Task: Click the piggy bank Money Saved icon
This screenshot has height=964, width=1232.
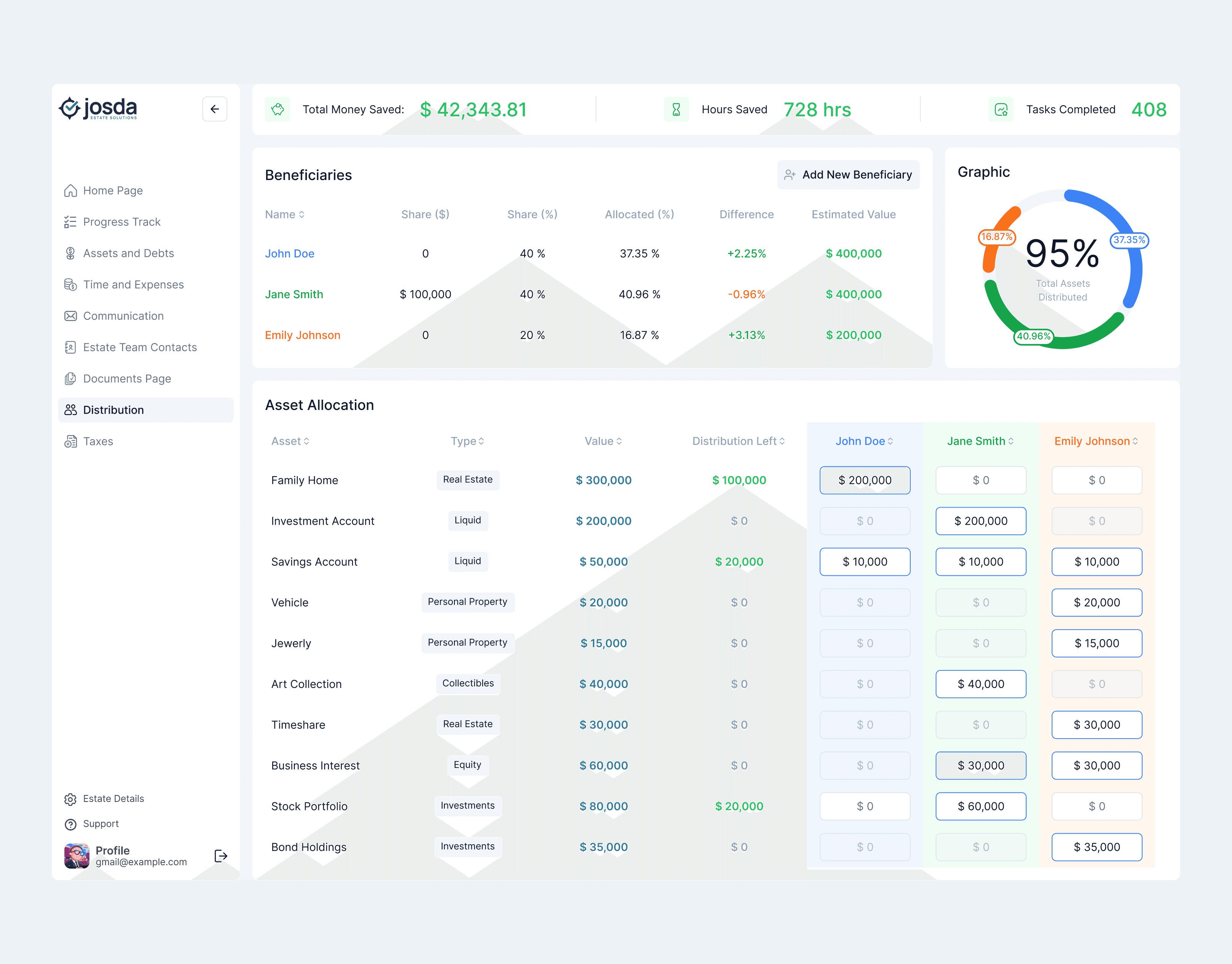Action: [278, 109]
